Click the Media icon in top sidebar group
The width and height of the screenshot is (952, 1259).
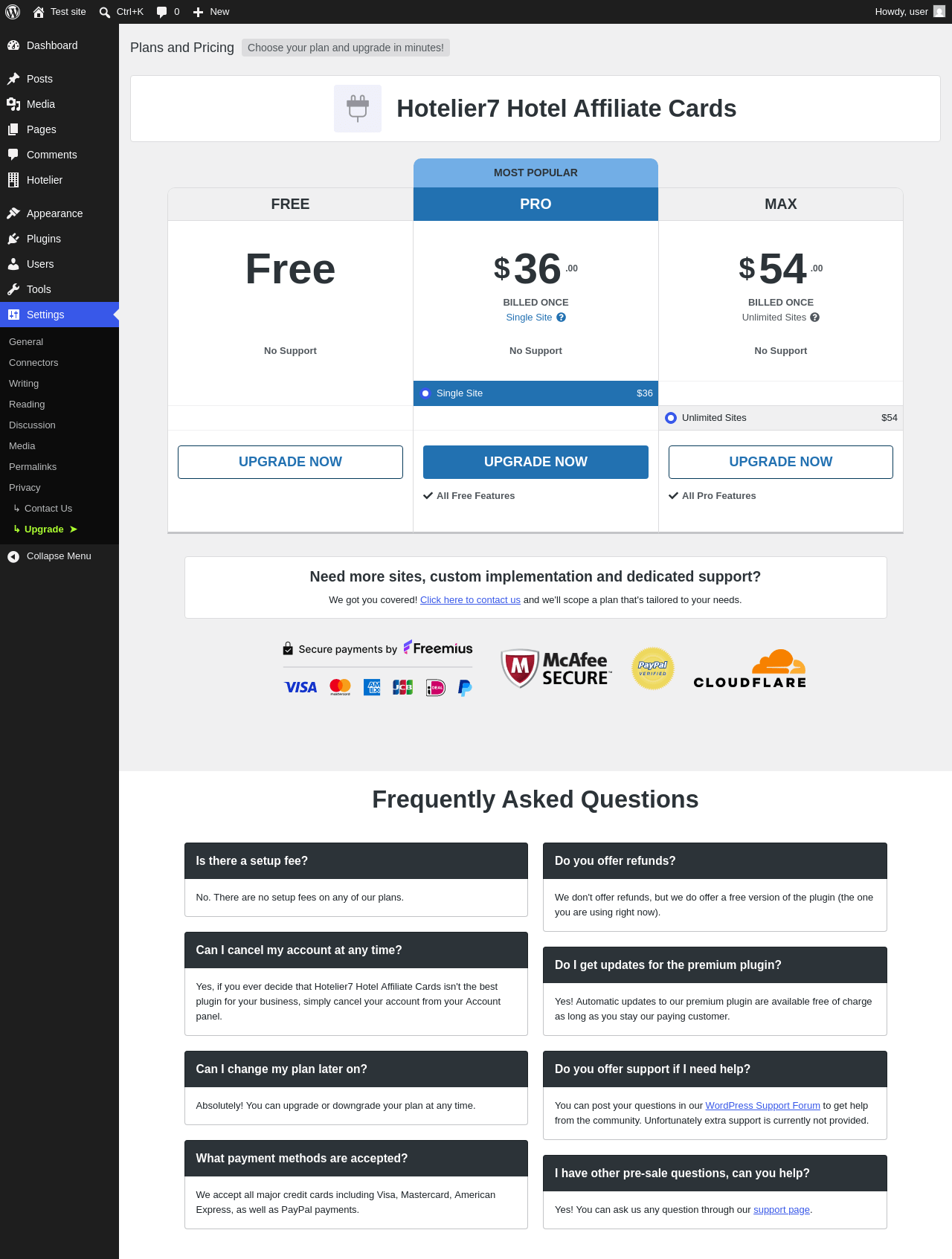[x=13, y=104]
